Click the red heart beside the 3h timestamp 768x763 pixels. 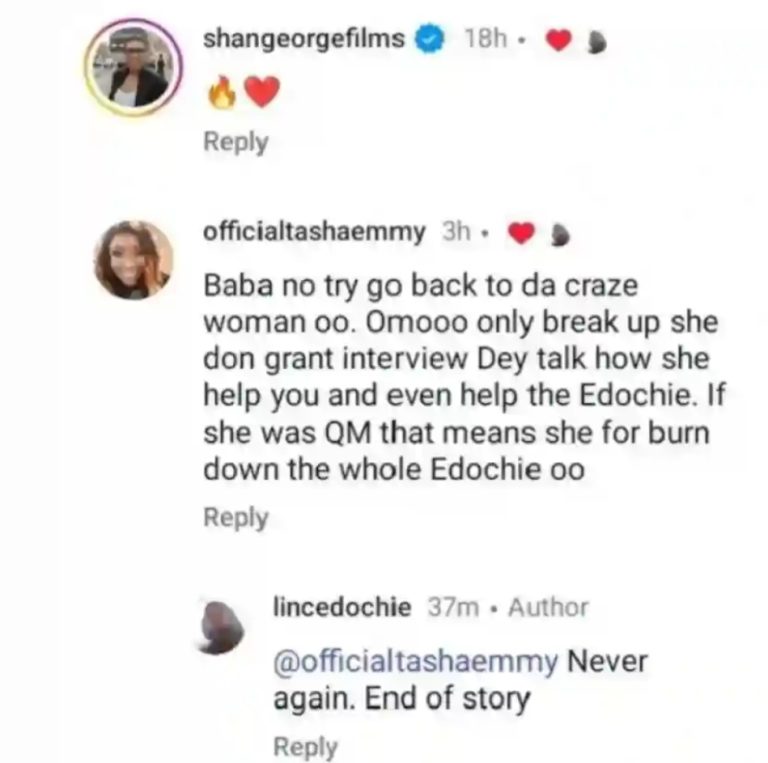click(x=520, y=233)
